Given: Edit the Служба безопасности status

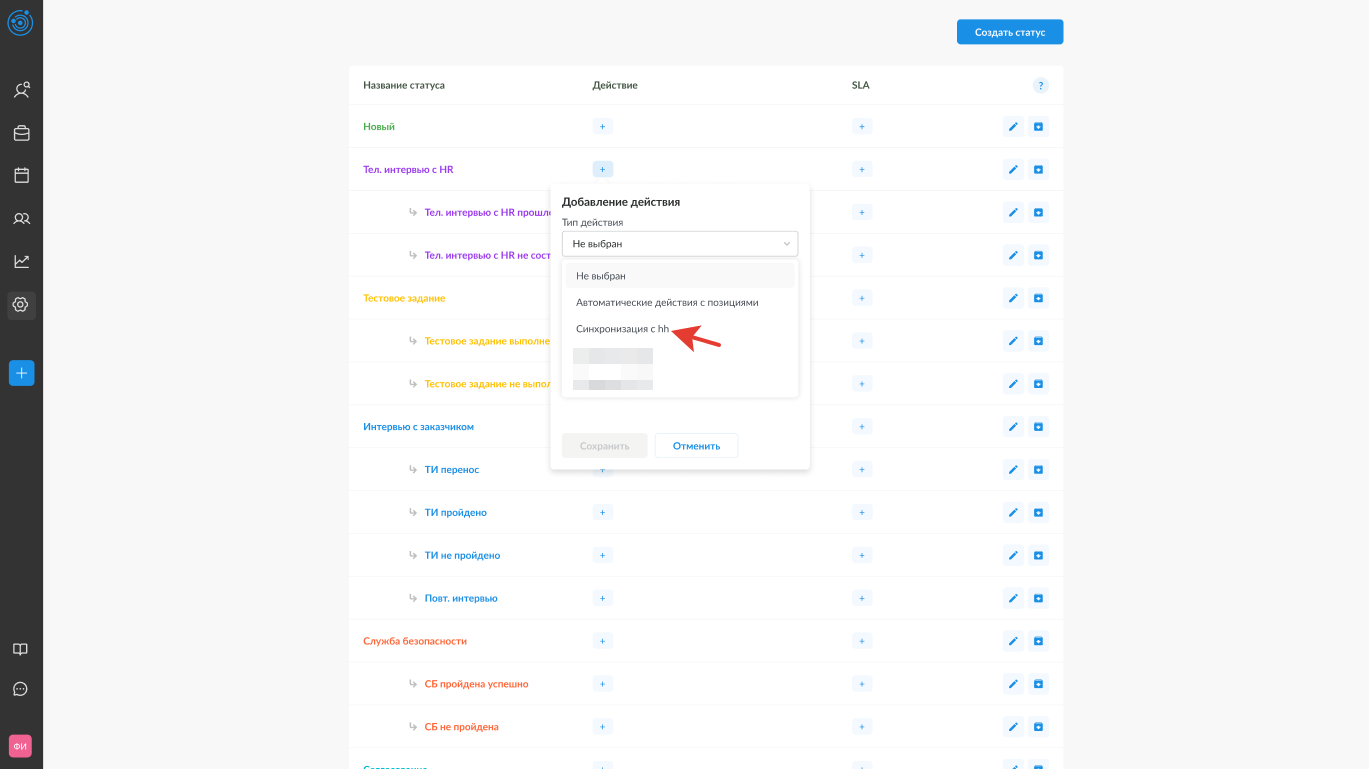Looking at the screenshot, I should click(1013, 641).
